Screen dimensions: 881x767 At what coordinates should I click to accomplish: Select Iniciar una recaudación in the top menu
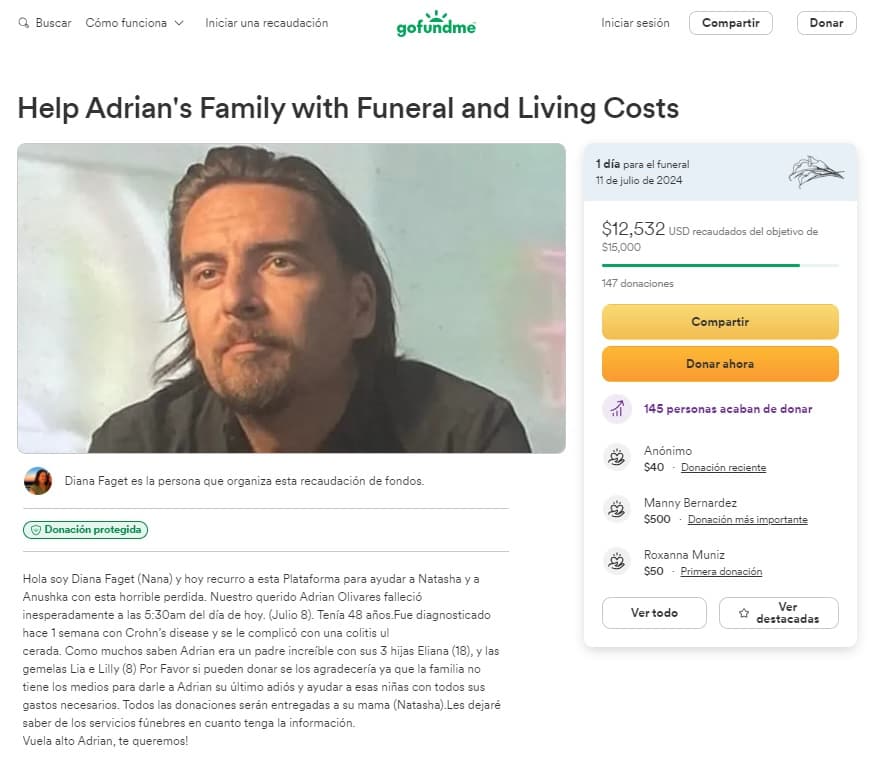coord(266,22)
